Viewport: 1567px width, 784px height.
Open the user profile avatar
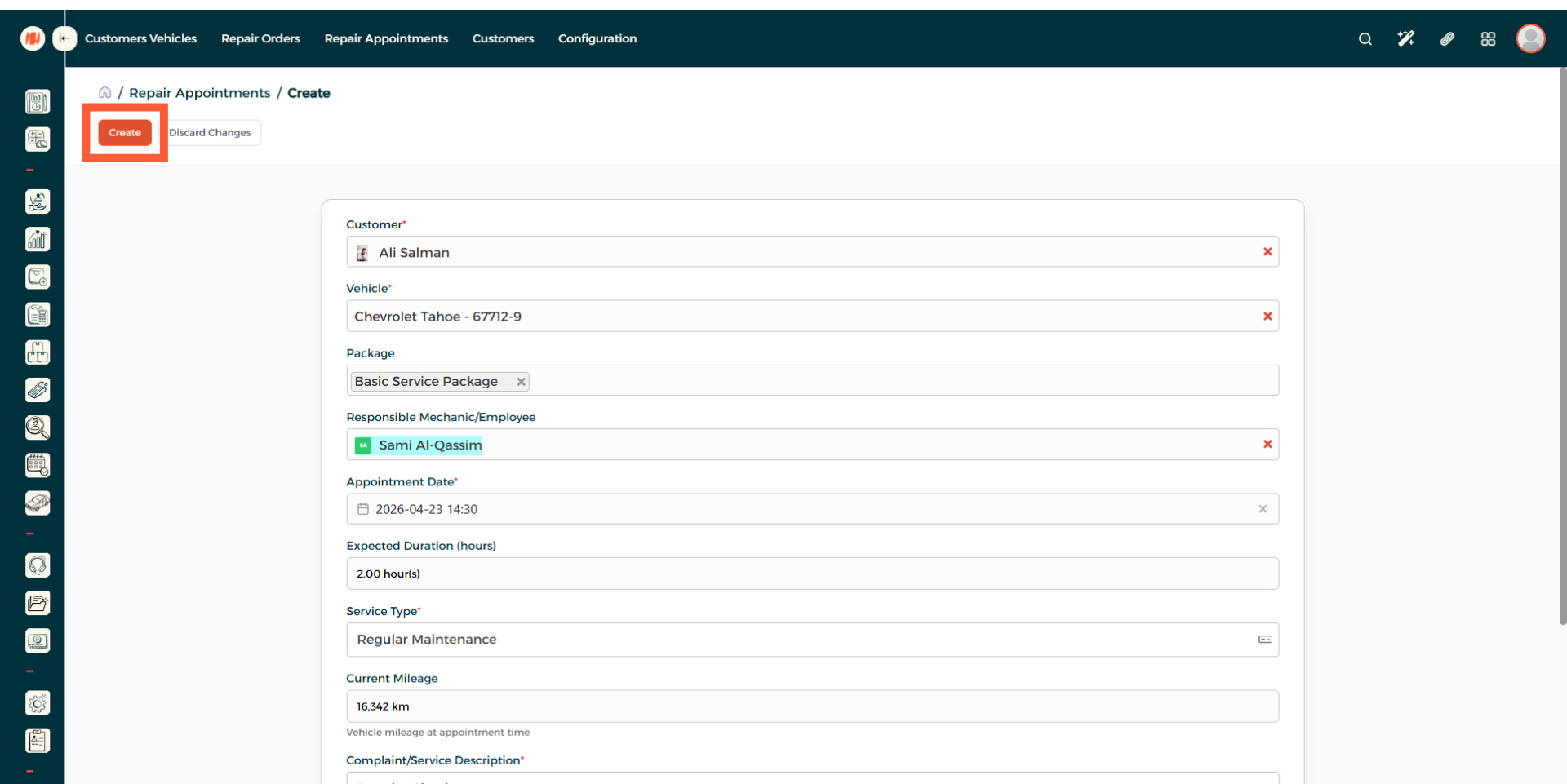click(x=1530, y=38)
